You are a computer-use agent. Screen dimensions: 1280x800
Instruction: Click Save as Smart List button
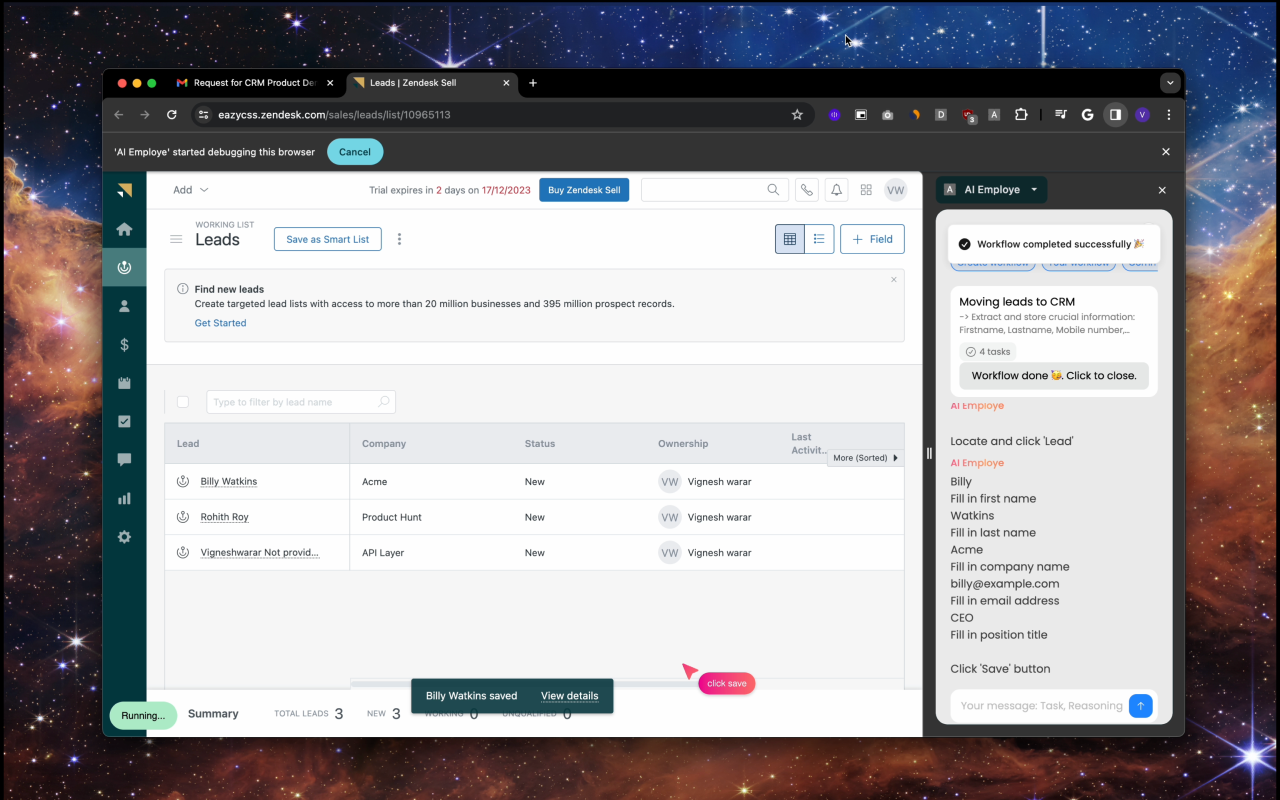tap(328, 239)
